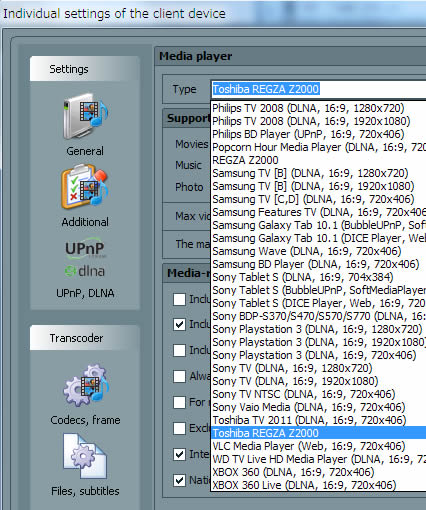Choose Philips TV 2008 1280x720 entry

[x=319, y=108]
